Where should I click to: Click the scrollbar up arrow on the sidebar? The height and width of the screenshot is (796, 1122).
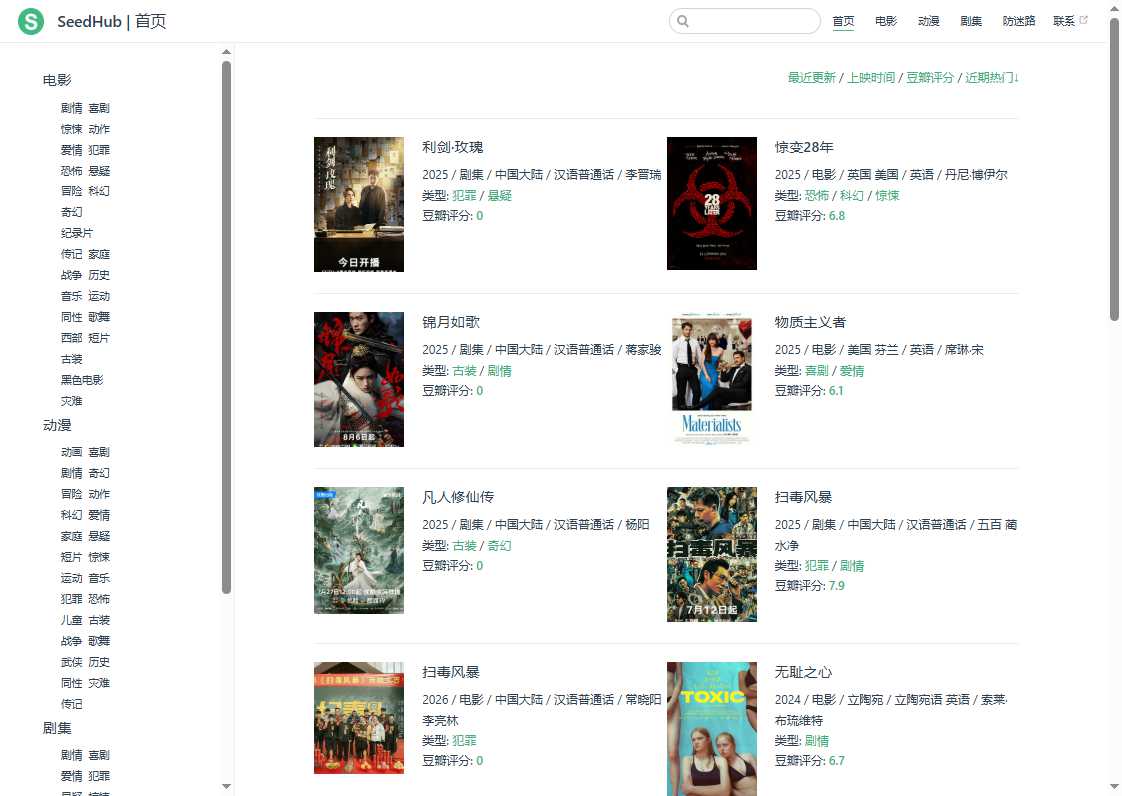(226, 51)
